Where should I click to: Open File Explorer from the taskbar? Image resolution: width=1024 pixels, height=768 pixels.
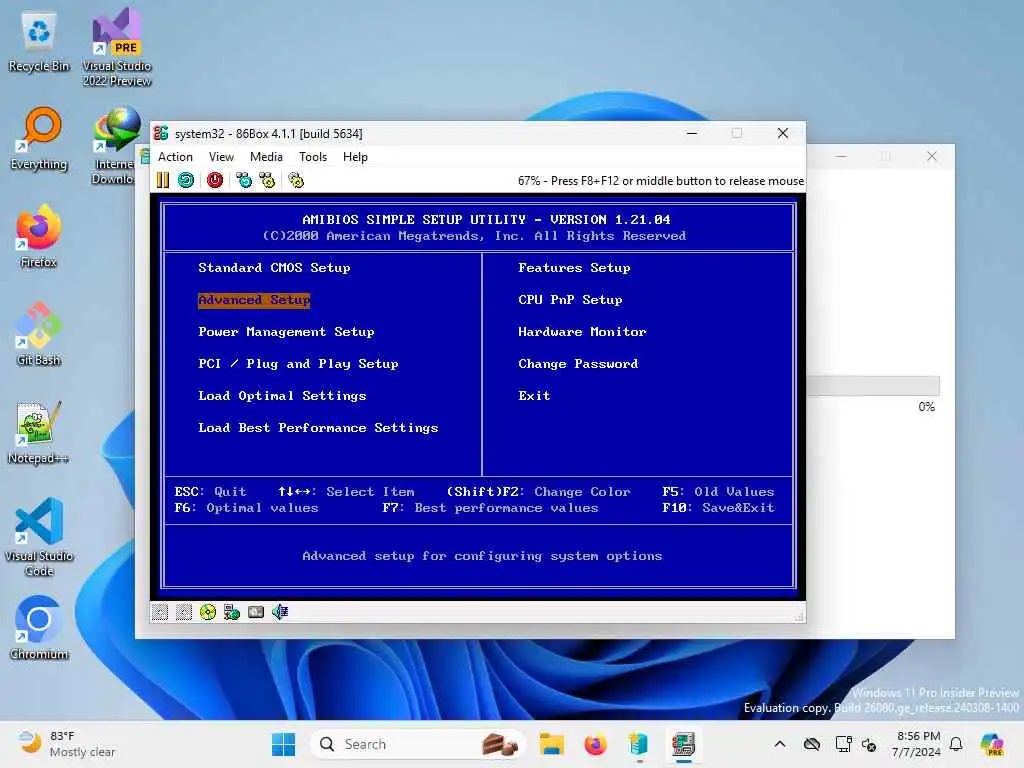tap(552, 744)
